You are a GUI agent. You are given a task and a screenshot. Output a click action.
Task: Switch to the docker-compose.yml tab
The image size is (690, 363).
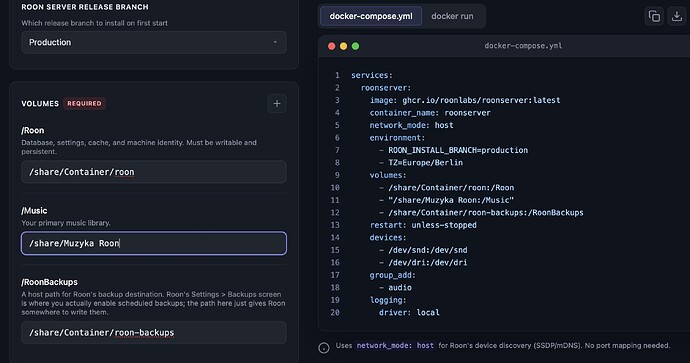[371, 16]
